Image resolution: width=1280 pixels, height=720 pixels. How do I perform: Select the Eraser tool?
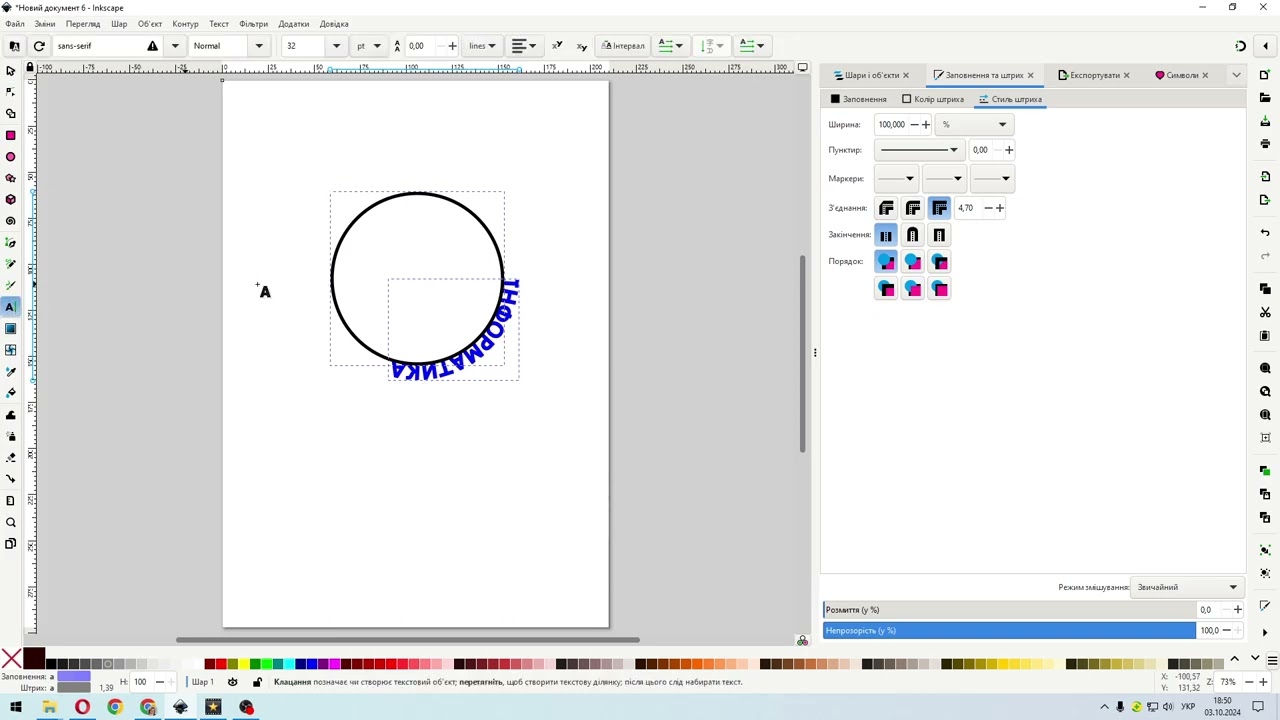11,457
